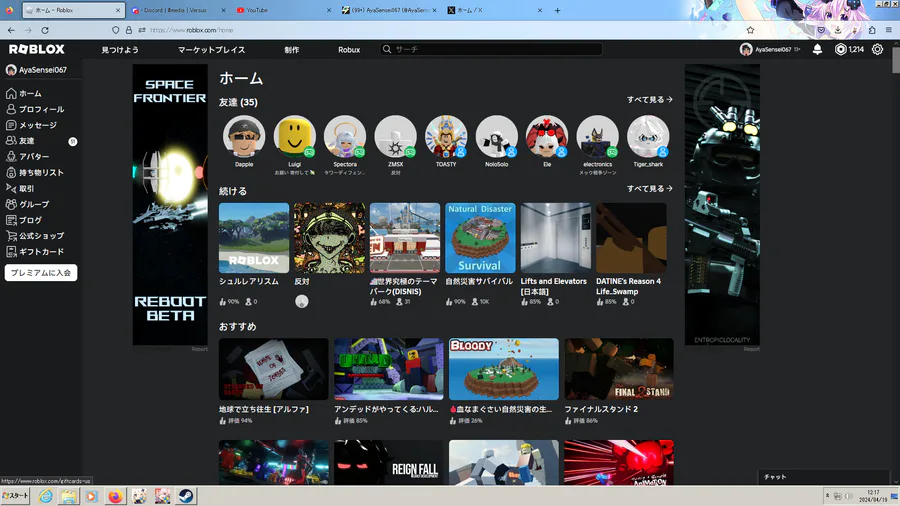
Task: Click the browser back arrow
Action: [x=11, y=30]
